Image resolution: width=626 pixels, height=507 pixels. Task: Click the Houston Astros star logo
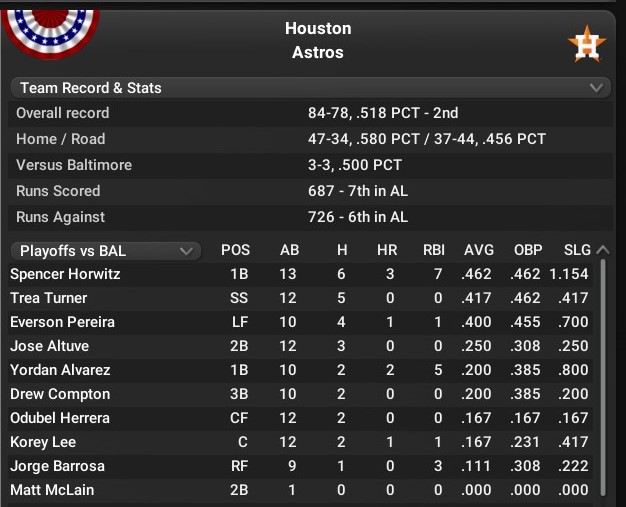click(x=586, y=44)
